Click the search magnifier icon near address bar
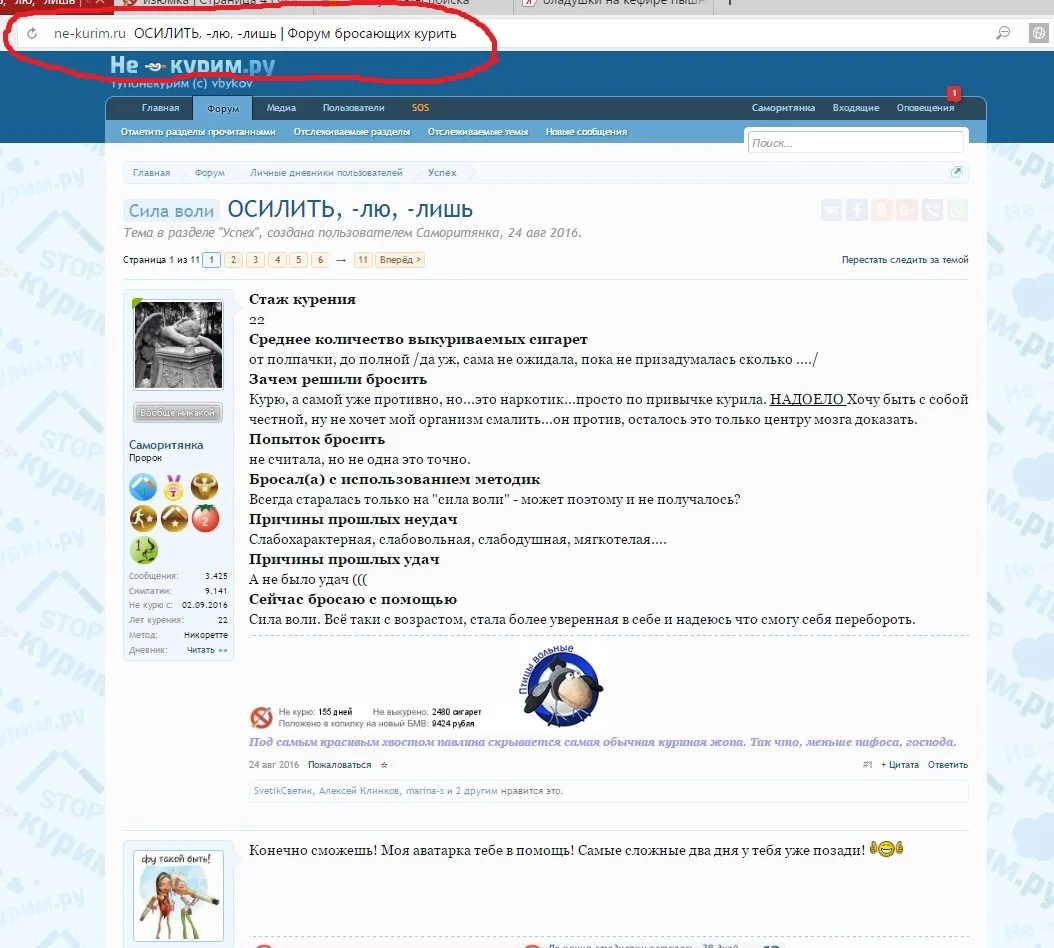The width and height of the screenshot is (1054, 948). coord(1002,32)
